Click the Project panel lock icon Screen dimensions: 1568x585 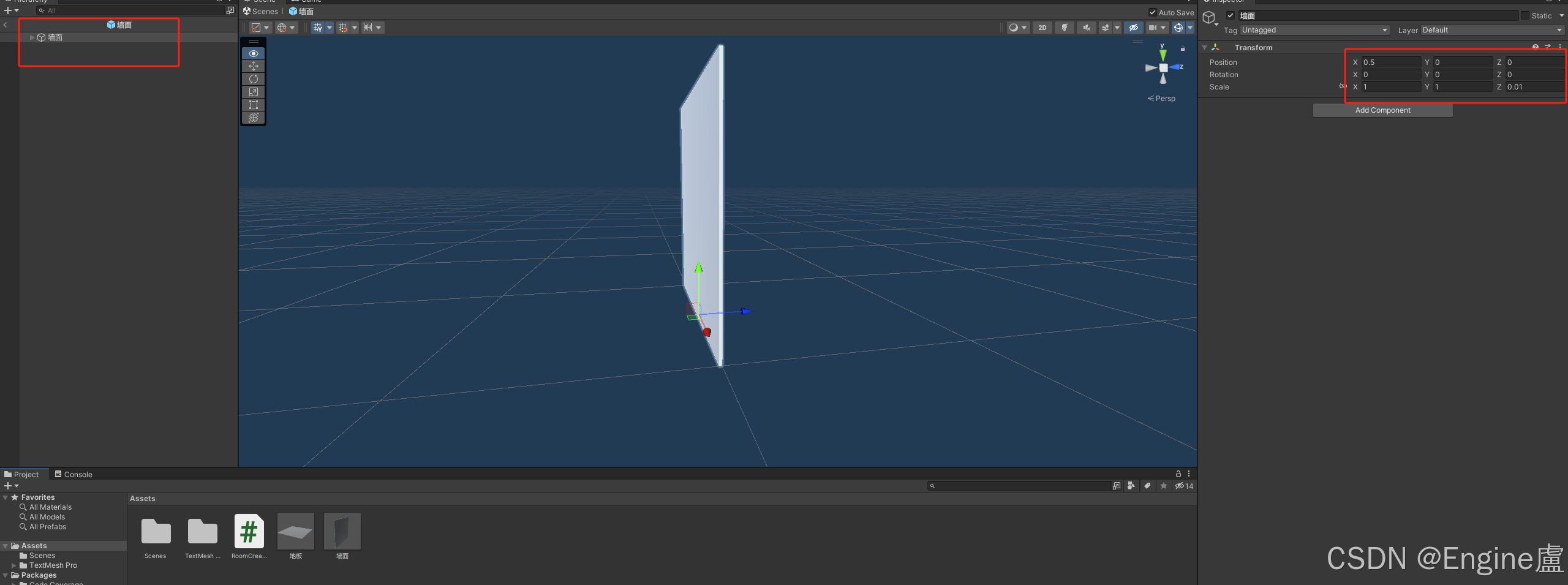point(1178,474)
